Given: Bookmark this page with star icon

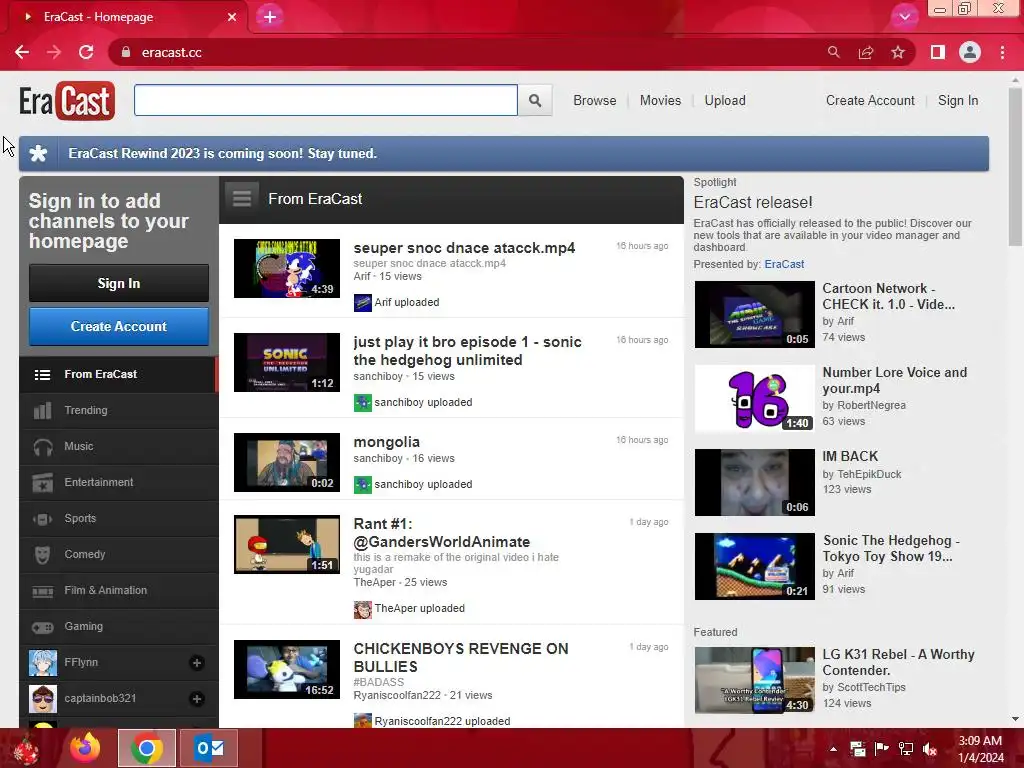Looking at the screenshot, I should tap(898, 52).
